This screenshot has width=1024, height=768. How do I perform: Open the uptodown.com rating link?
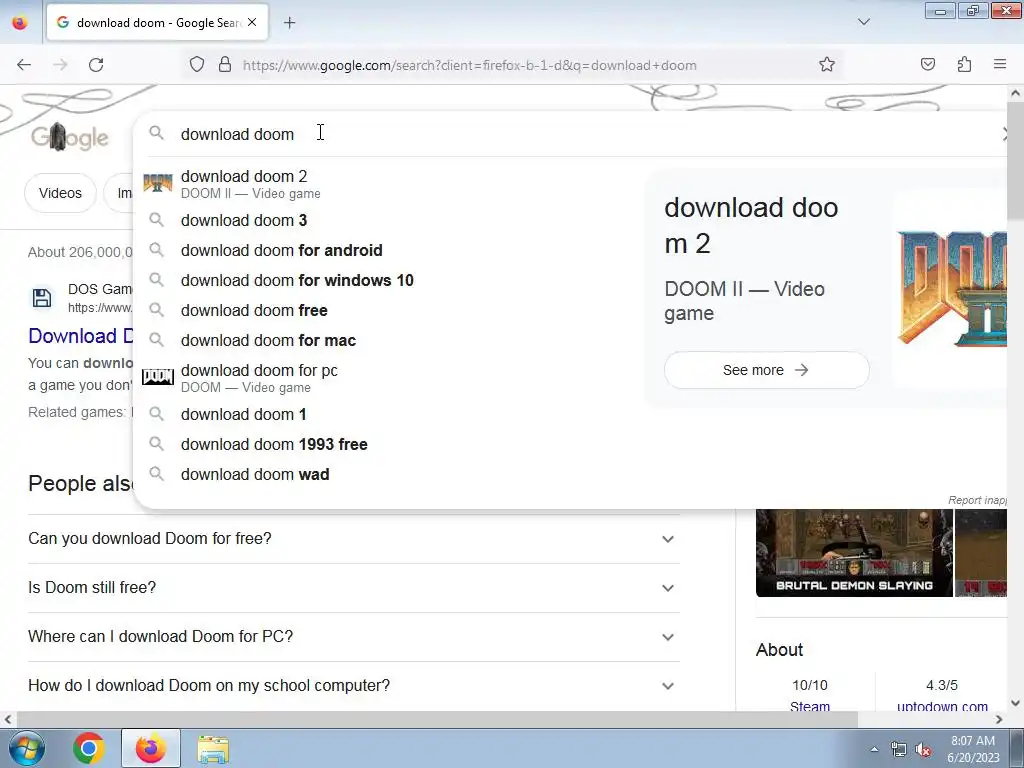pyautogui.click(x=942, y=705)
